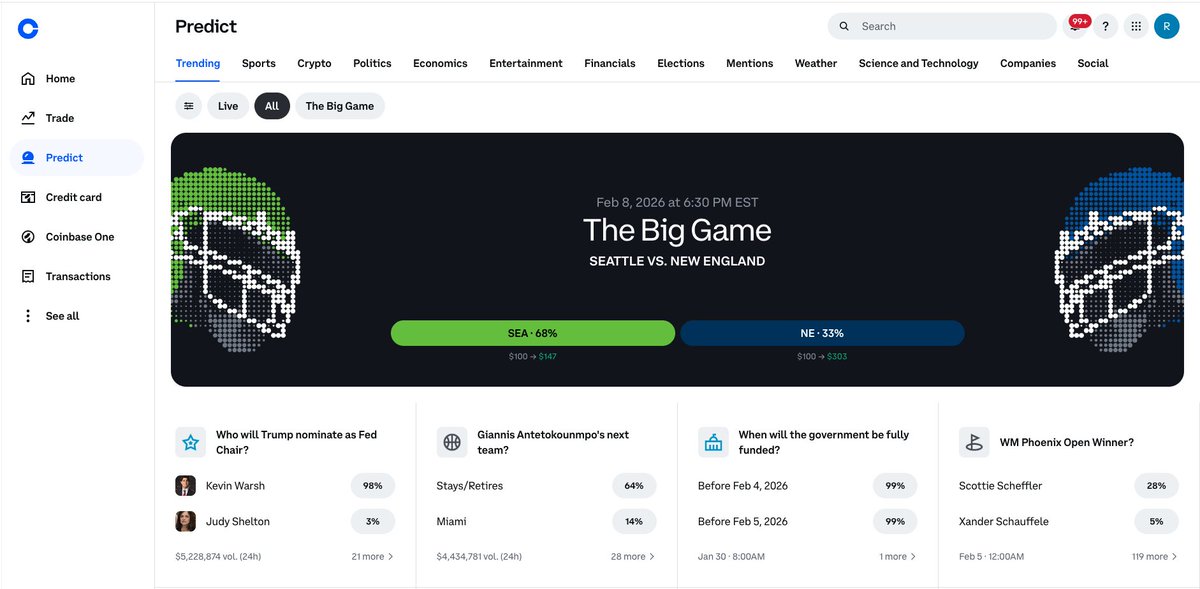This screenshot has height=589, width=1200.
Task: Click the magnifier icon in the search bar
Action: [x=844, y=27]
